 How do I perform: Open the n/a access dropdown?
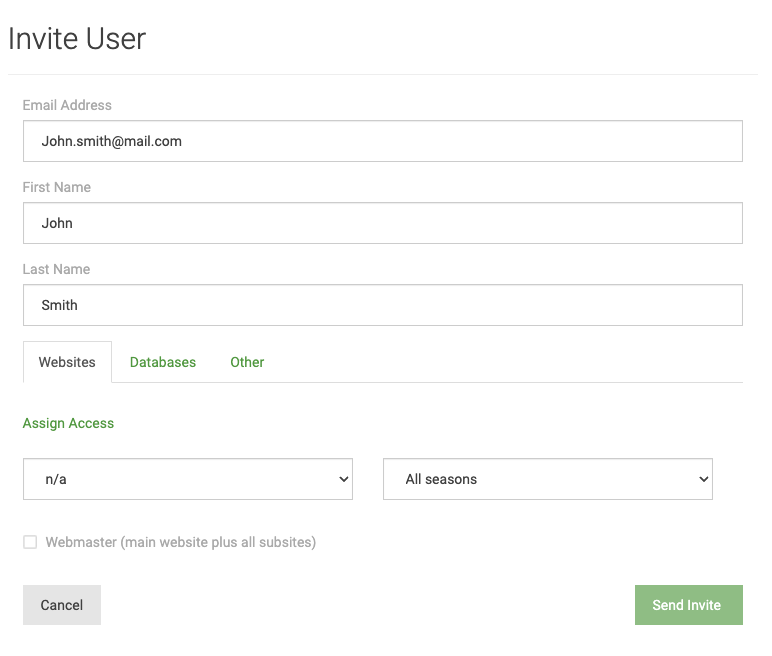pyautogui.click(x=188, y=479)
